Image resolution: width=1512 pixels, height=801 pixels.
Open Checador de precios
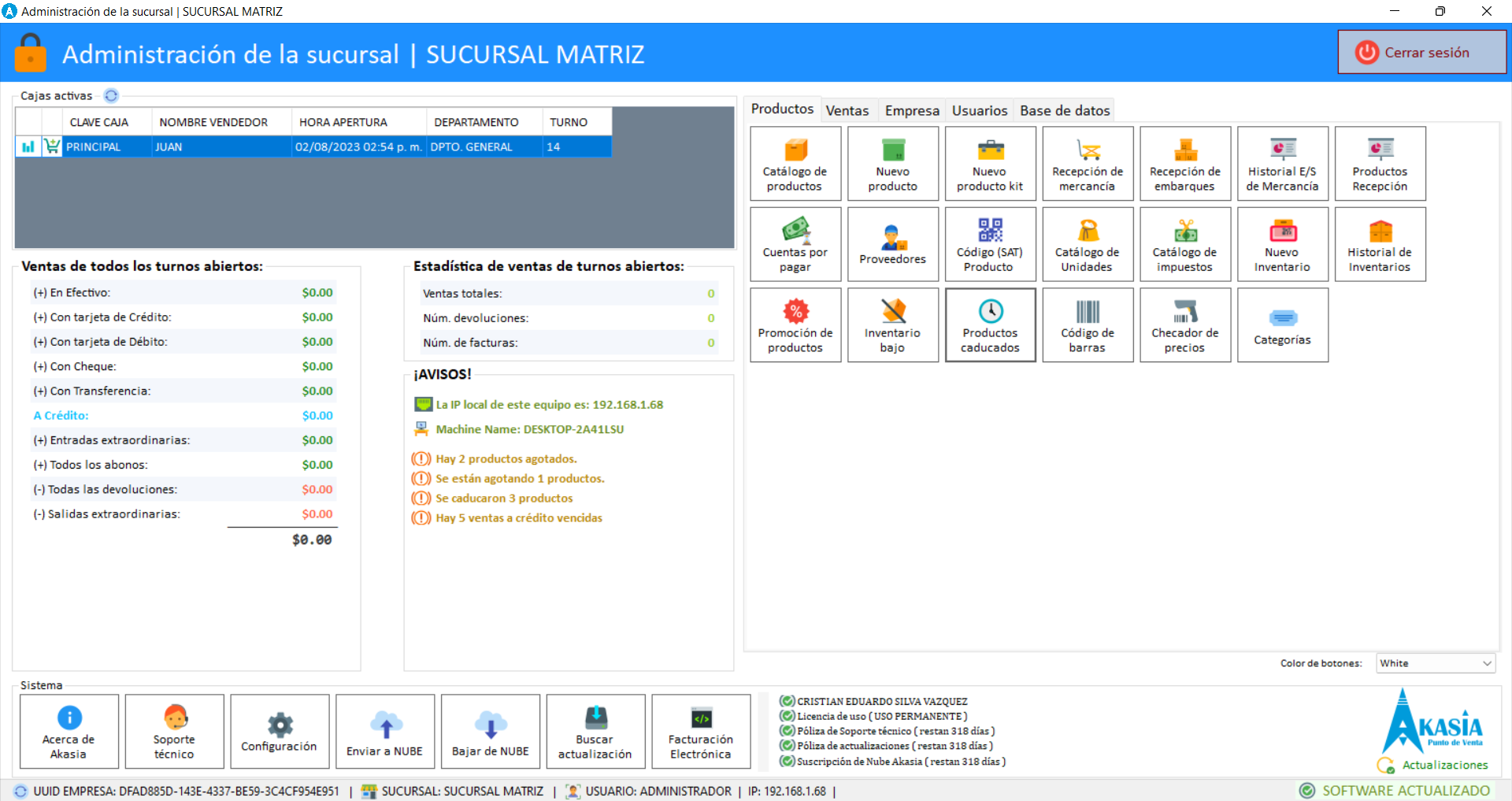pos(1184,324)
